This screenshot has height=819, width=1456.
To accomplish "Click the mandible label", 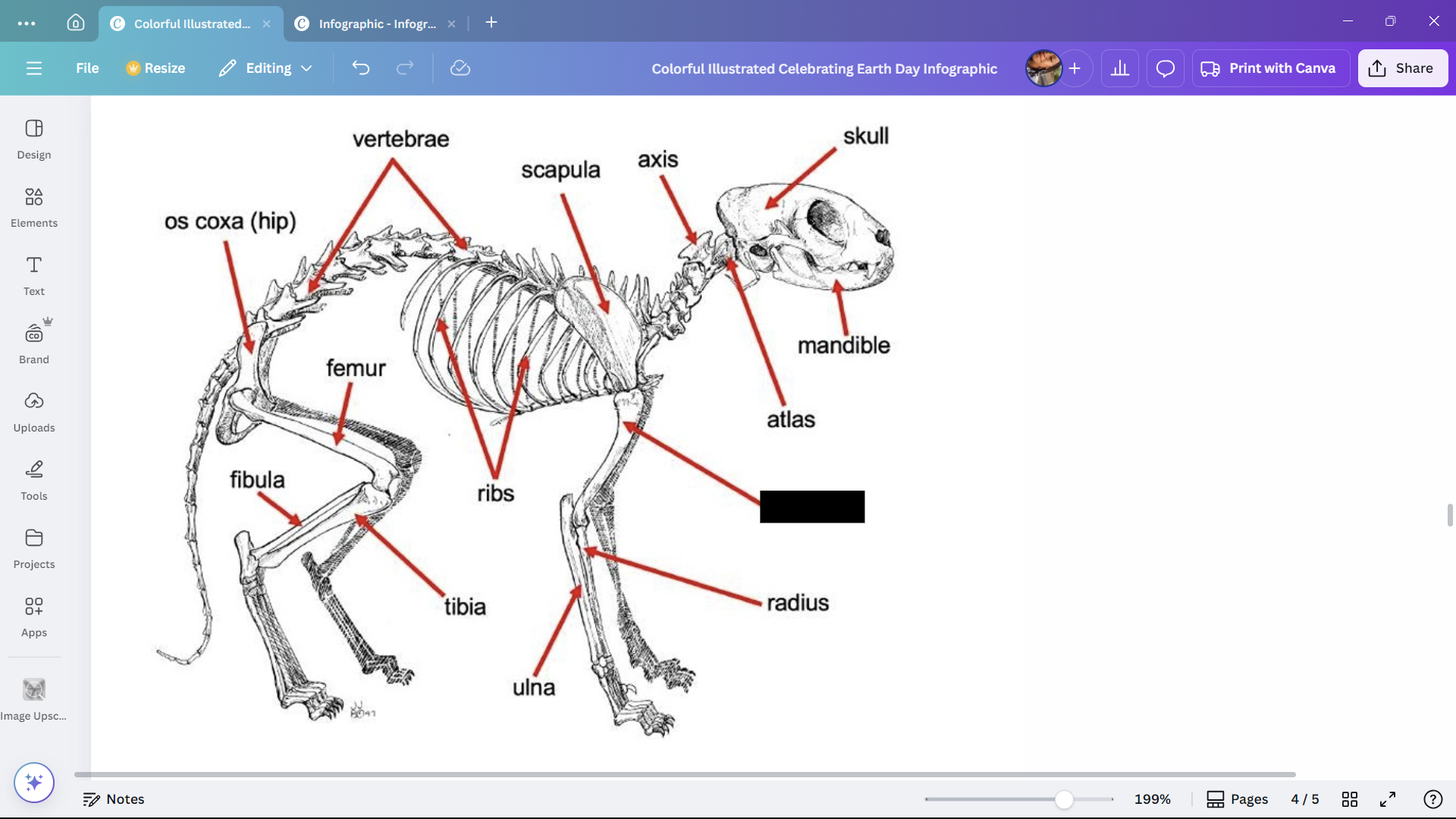I will pyautogui.click(x=843, y=345).
